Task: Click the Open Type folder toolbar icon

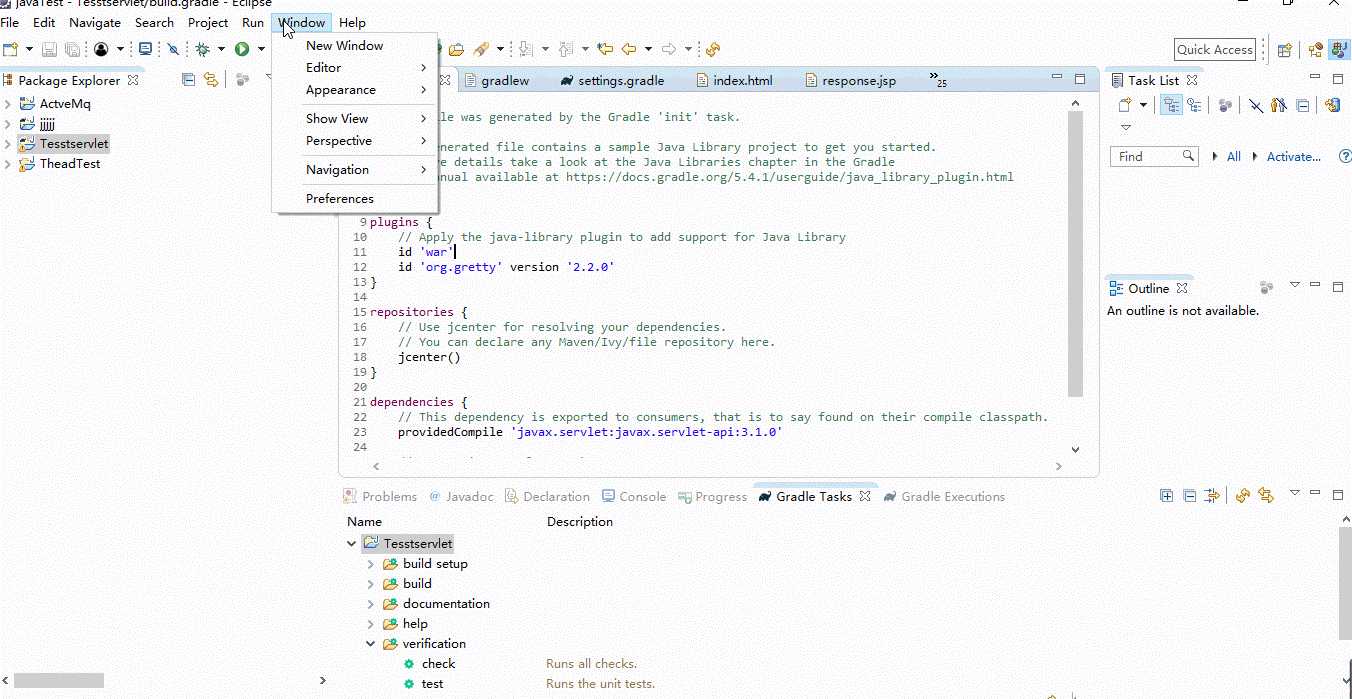Action: coord(456,49)
